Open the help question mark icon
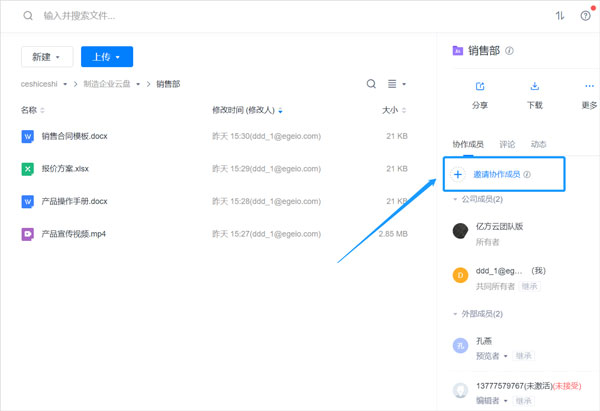Viewport: 600px width, 411px height. [585, 16]
